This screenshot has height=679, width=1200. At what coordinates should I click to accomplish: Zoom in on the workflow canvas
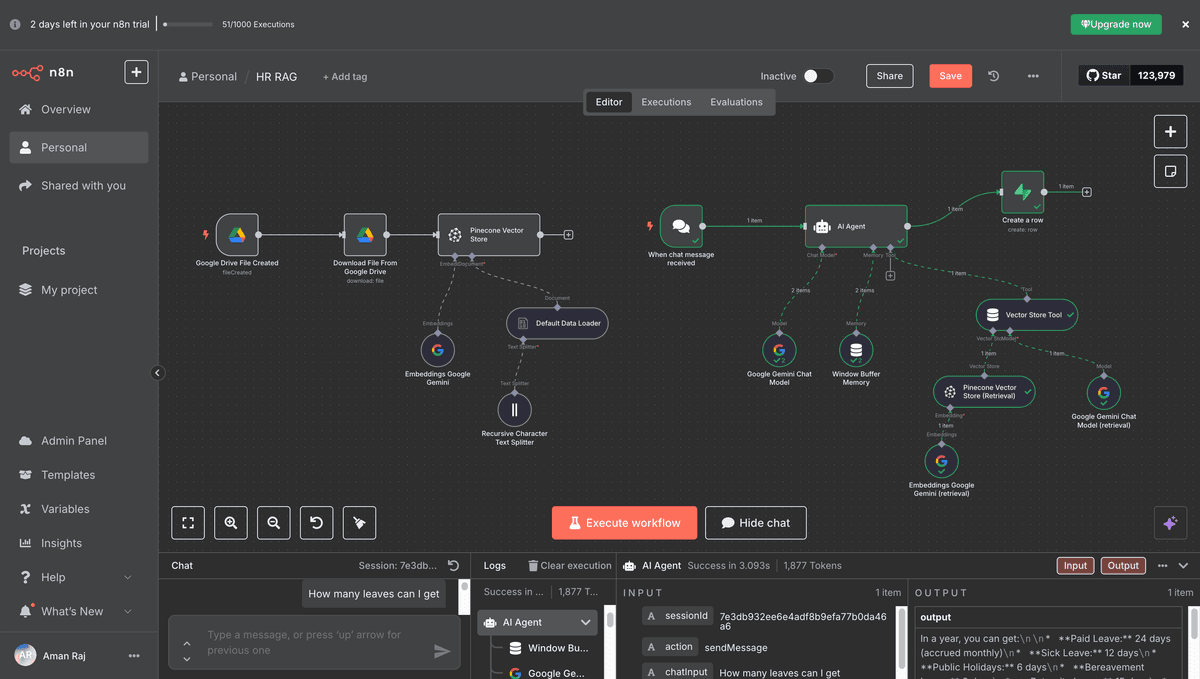click(x=231, y=523)
